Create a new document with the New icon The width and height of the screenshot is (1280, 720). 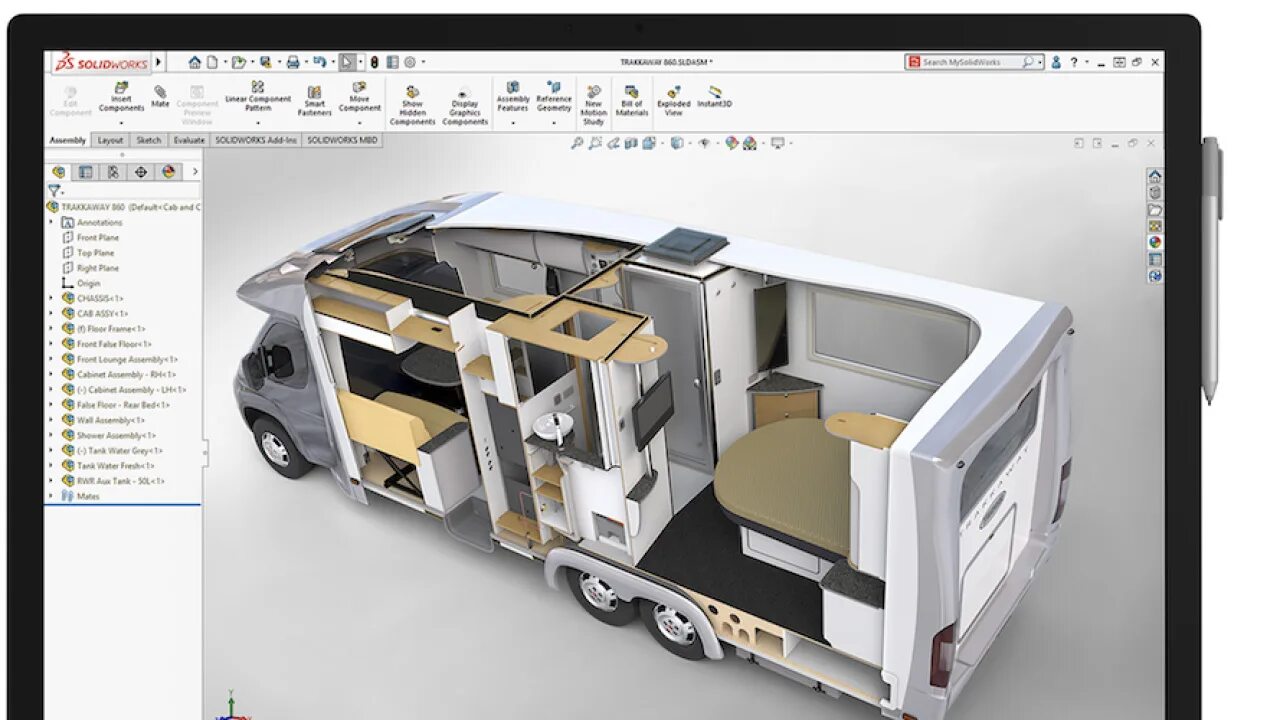pos(212,62)
